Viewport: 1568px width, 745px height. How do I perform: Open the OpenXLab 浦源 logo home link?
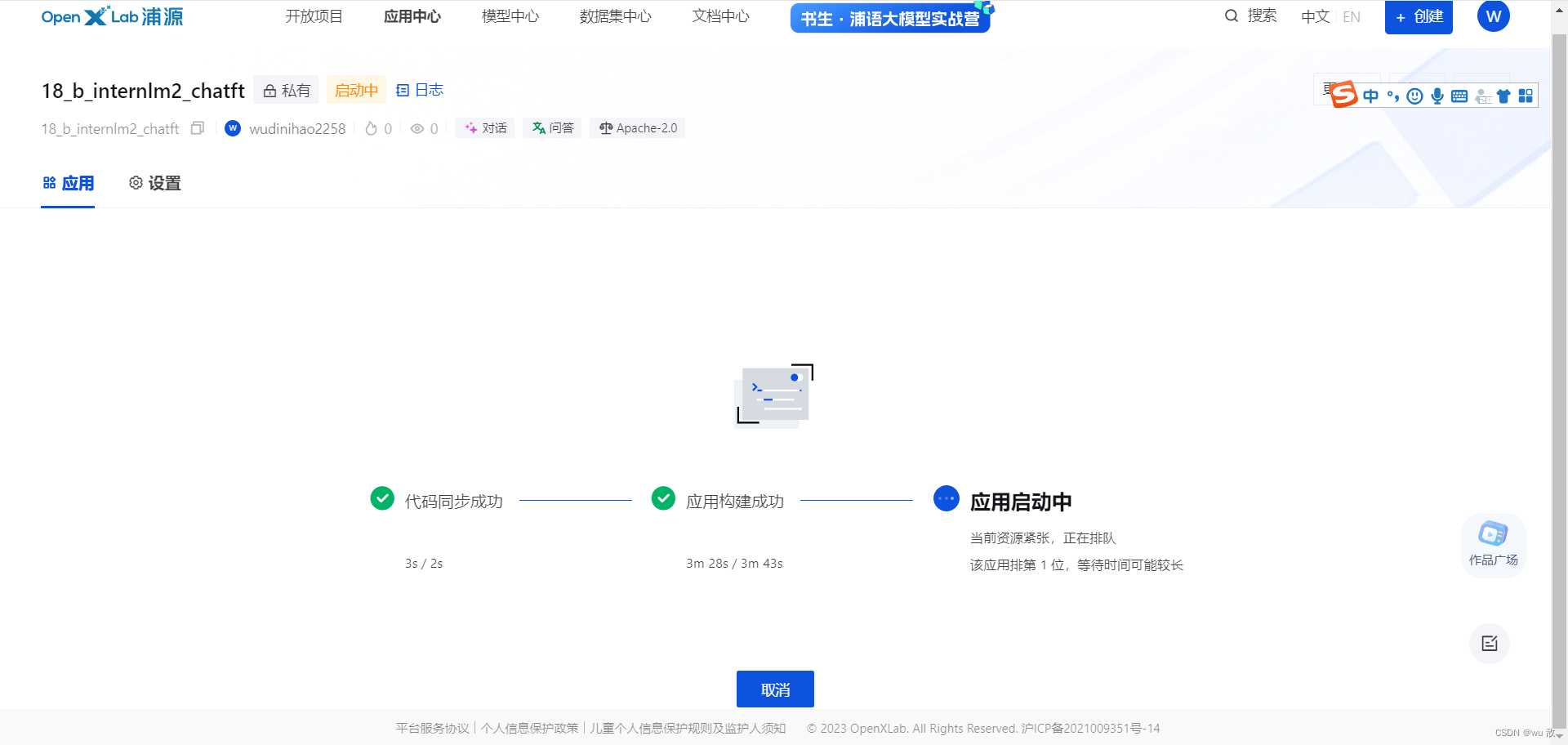tap(112, 16)
